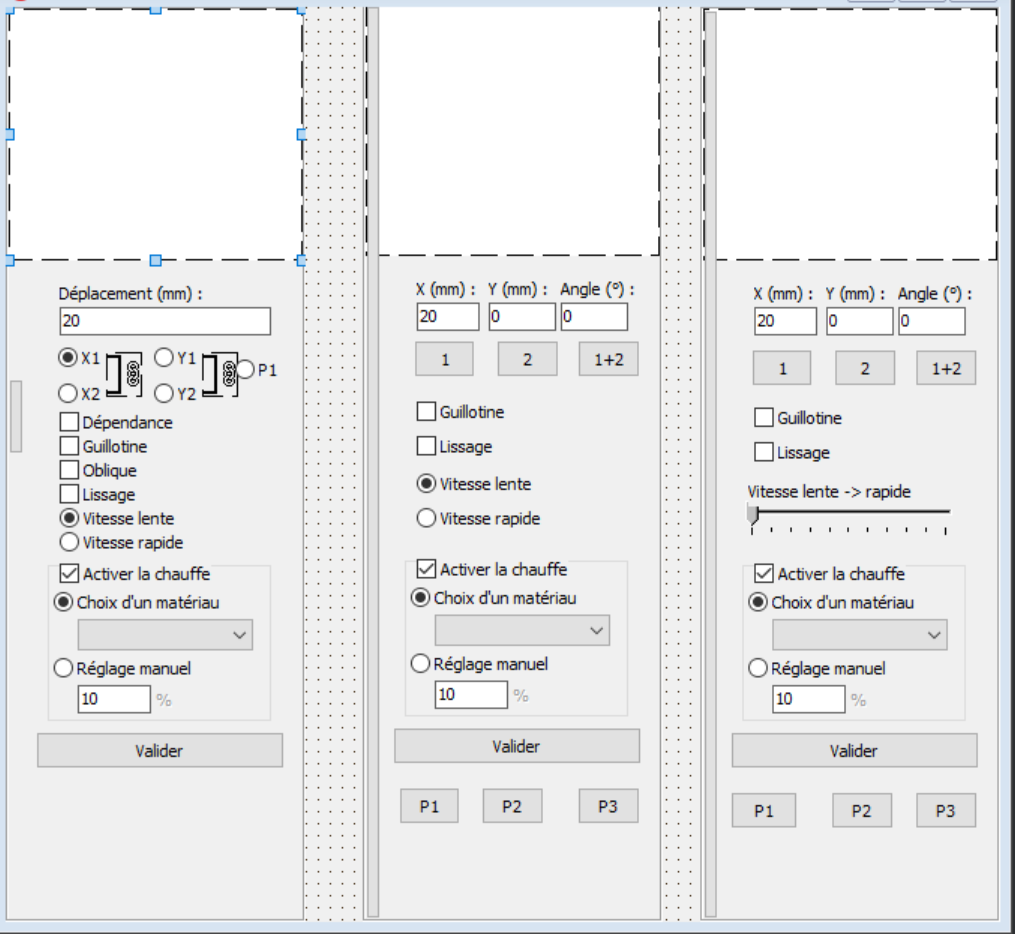Open the material dropdown in the left panel
The image size is (1015, 934).
[x=165, y=635]
